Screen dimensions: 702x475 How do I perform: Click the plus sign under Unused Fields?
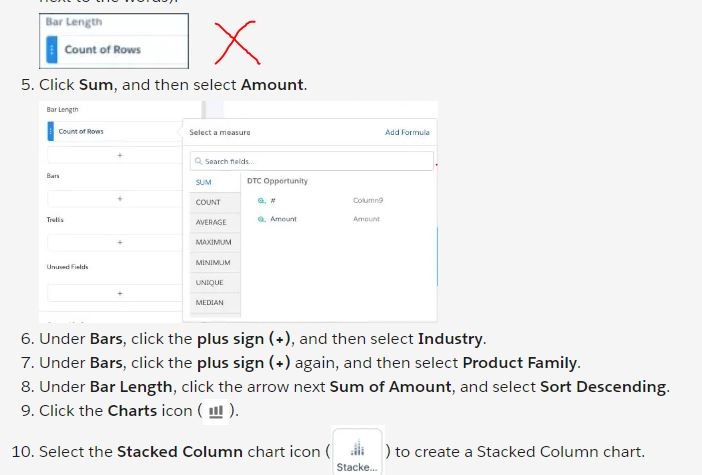tap(119, 293)
